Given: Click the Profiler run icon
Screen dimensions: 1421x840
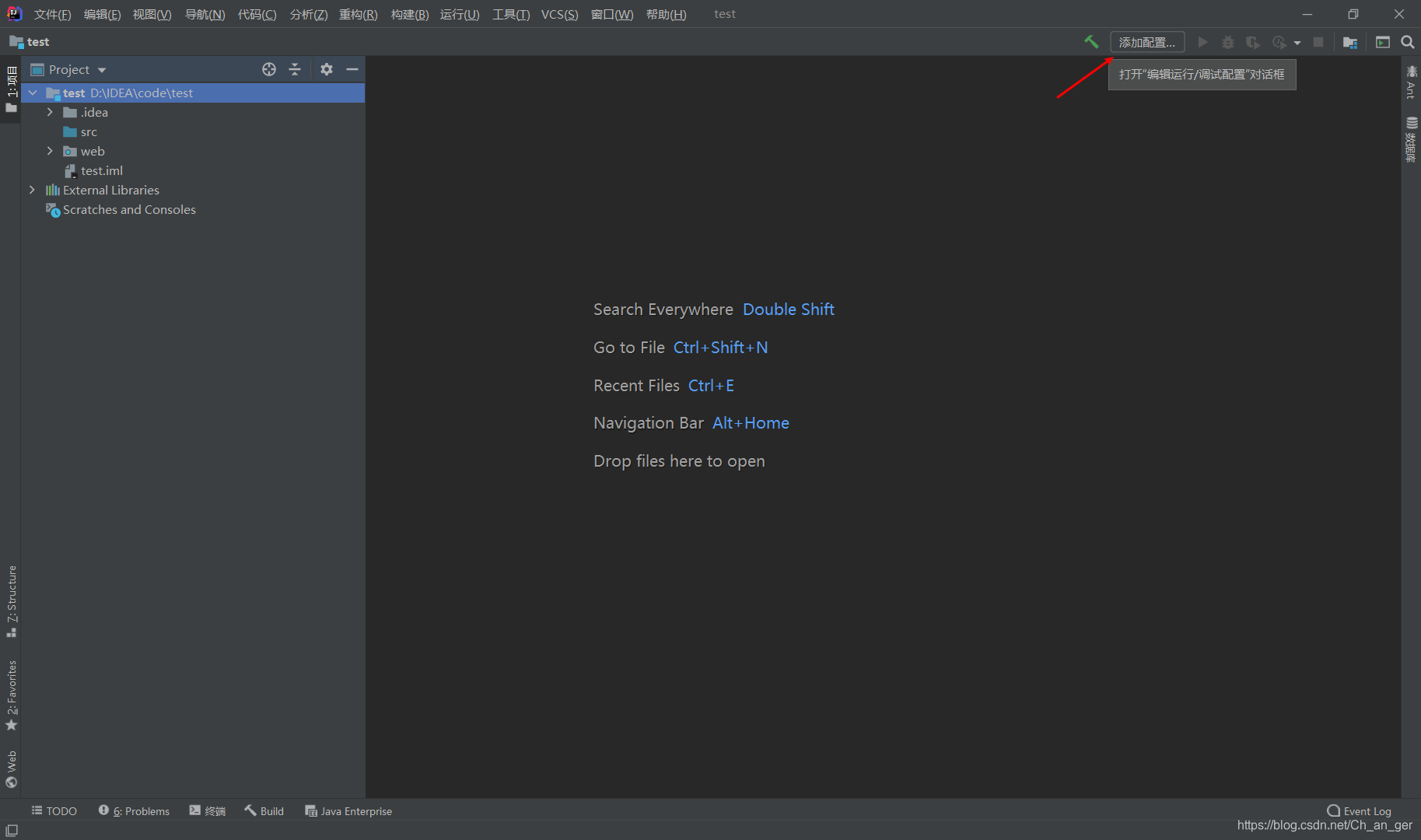Looking at the screenshot, I should tap(1279, 42).
